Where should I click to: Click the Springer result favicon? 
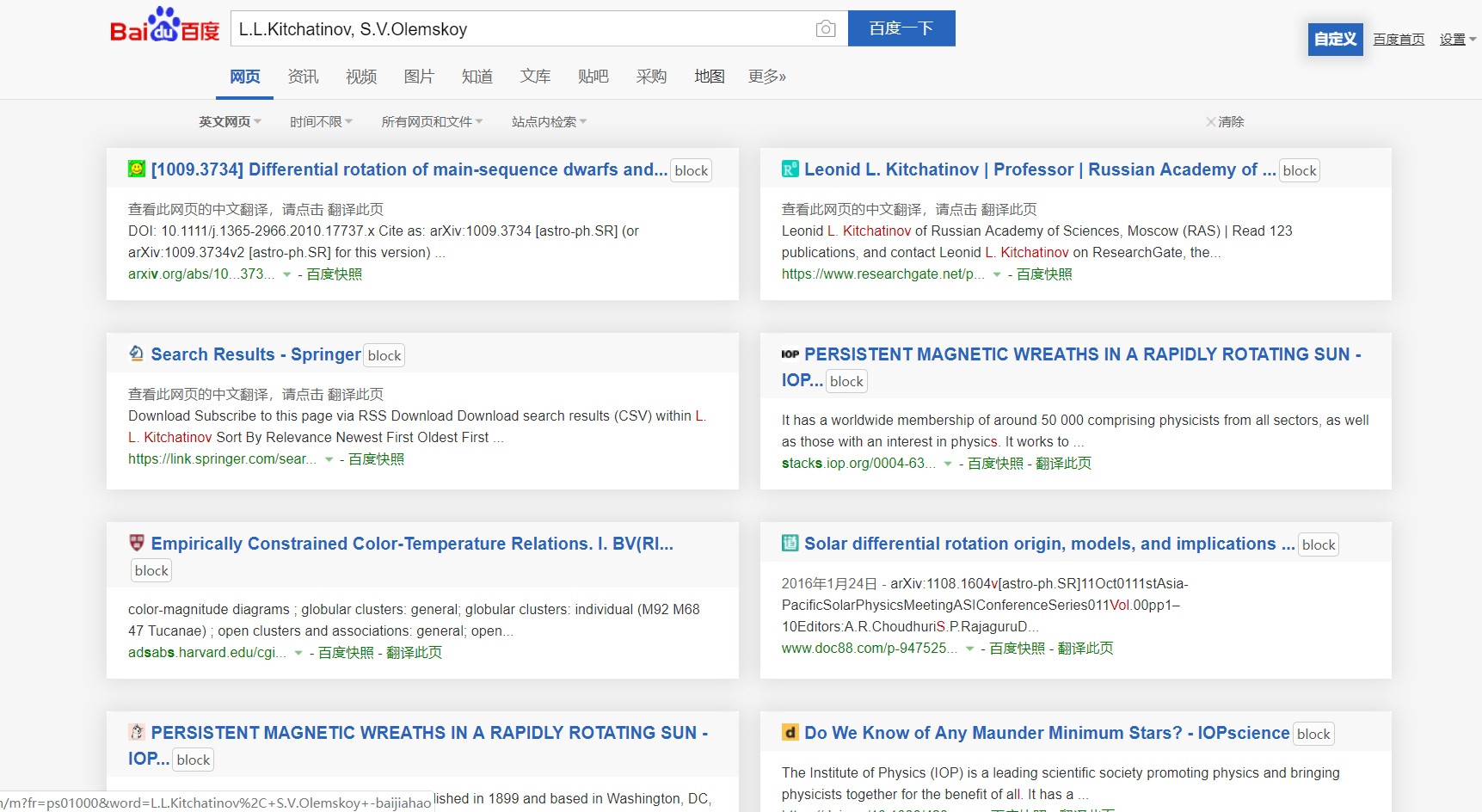[x=137, y=354]
